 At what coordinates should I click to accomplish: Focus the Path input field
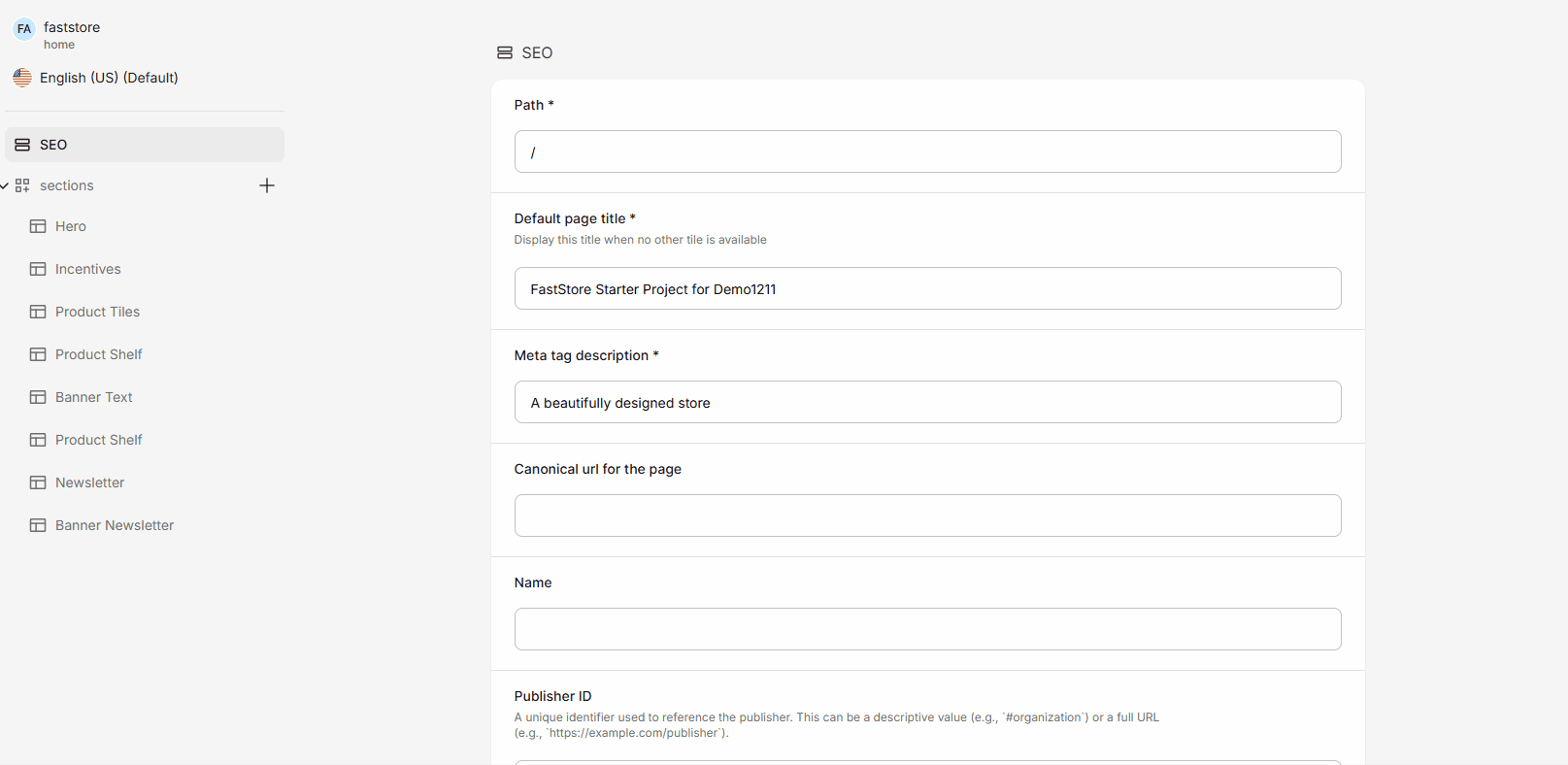[927, 151]
